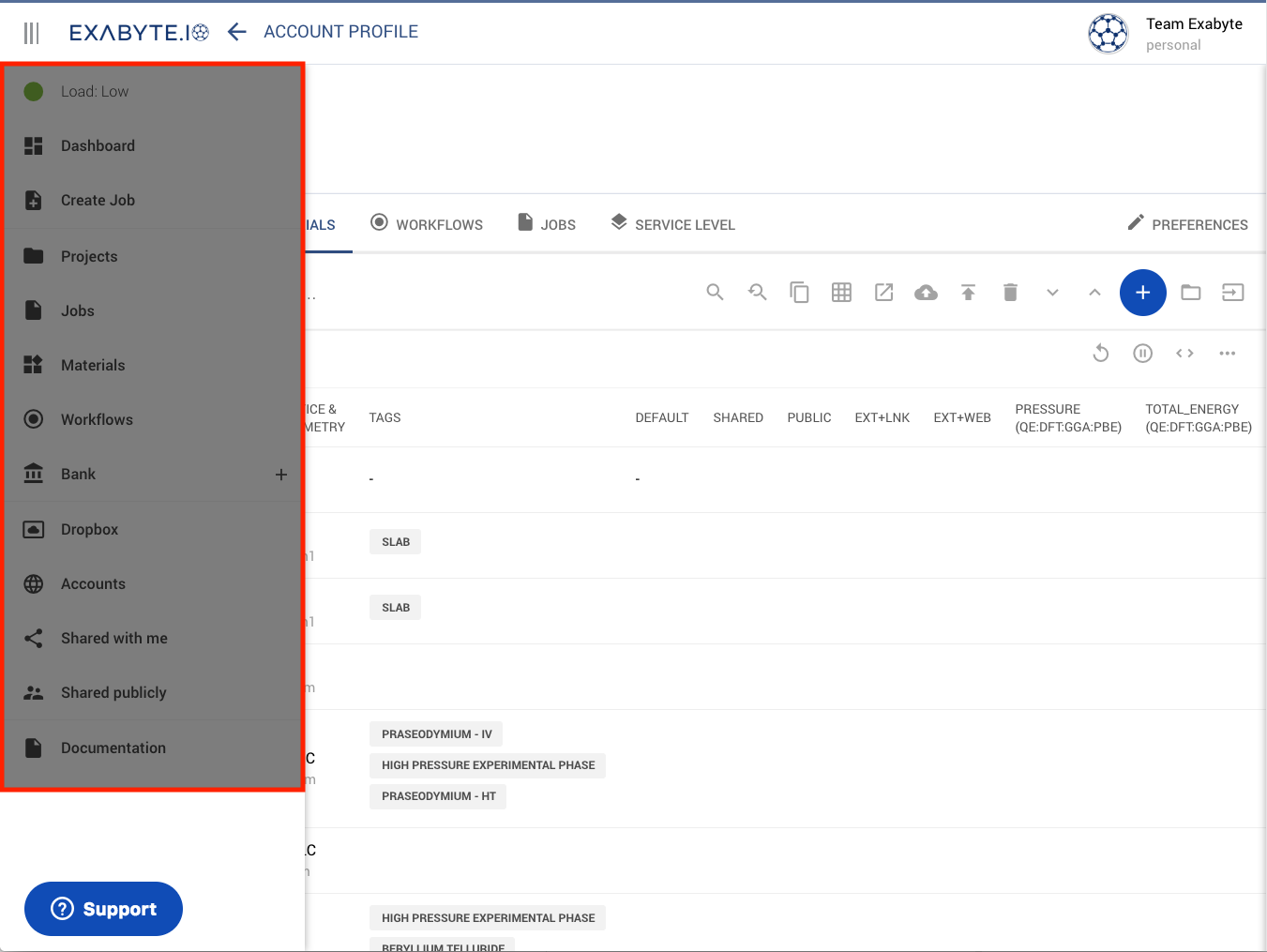1267x952 pixels.
Task: Open Preferences
Action: 1187,224
